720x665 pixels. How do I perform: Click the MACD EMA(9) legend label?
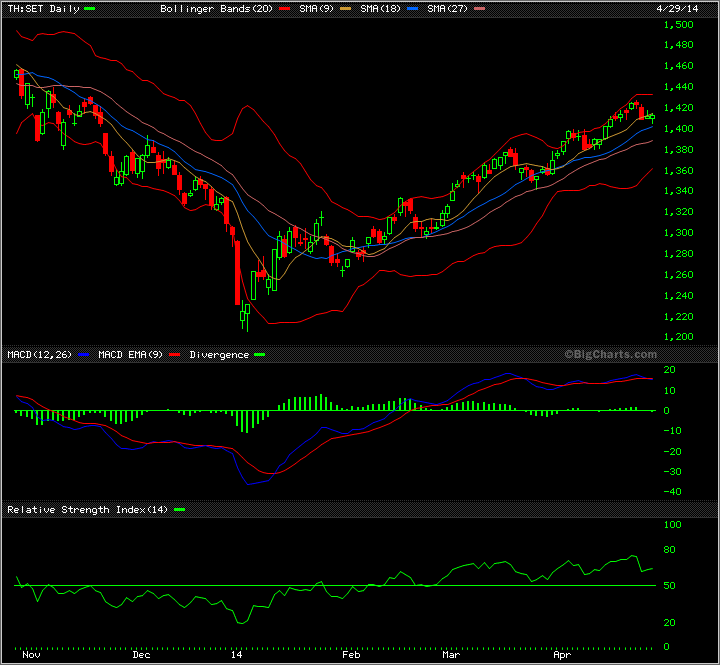point(130,355)
